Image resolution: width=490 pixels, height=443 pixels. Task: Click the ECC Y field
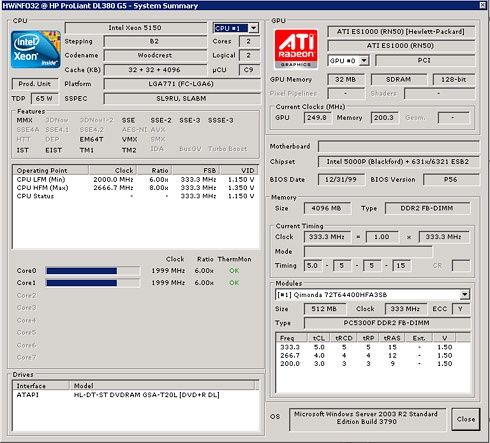click(461, 309)
